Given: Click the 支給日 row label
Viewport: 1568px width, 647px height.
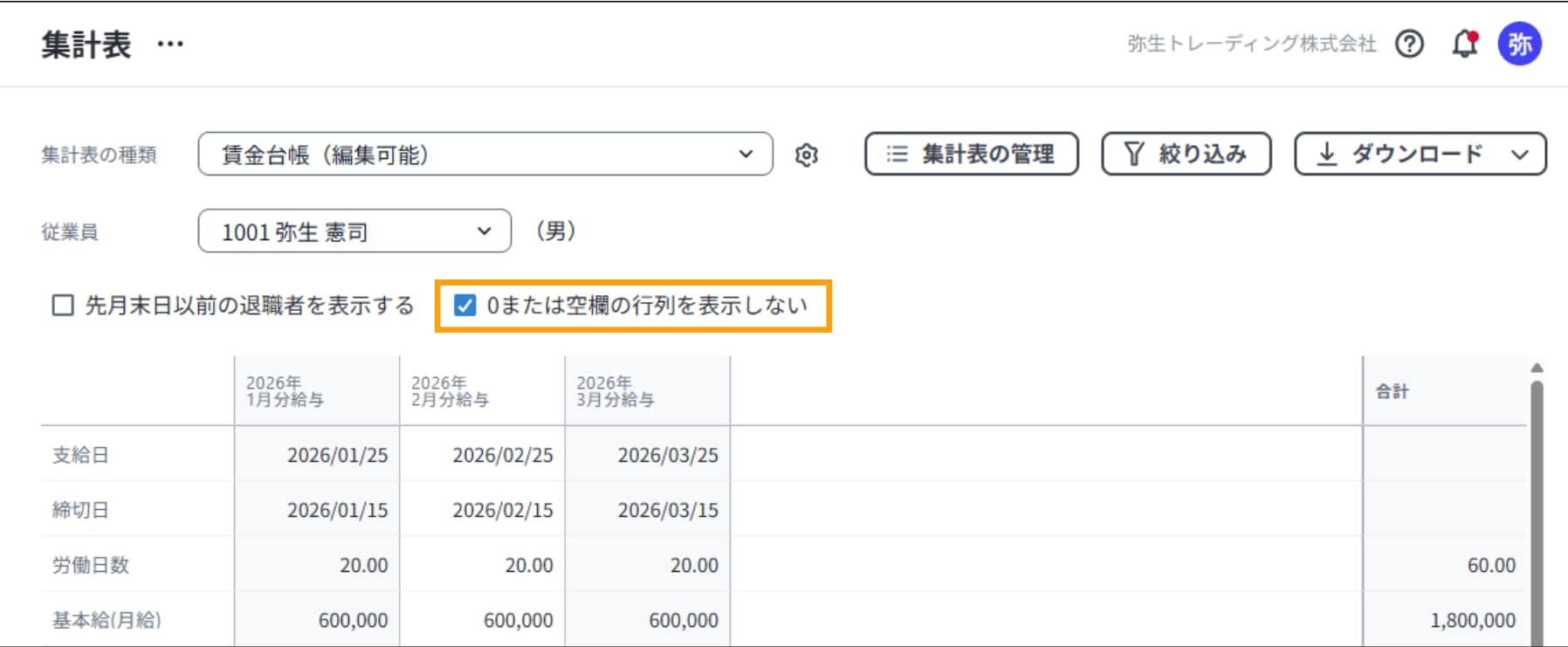Looking at the screenshot, I should pyautogui.click(x=80, y=455).
